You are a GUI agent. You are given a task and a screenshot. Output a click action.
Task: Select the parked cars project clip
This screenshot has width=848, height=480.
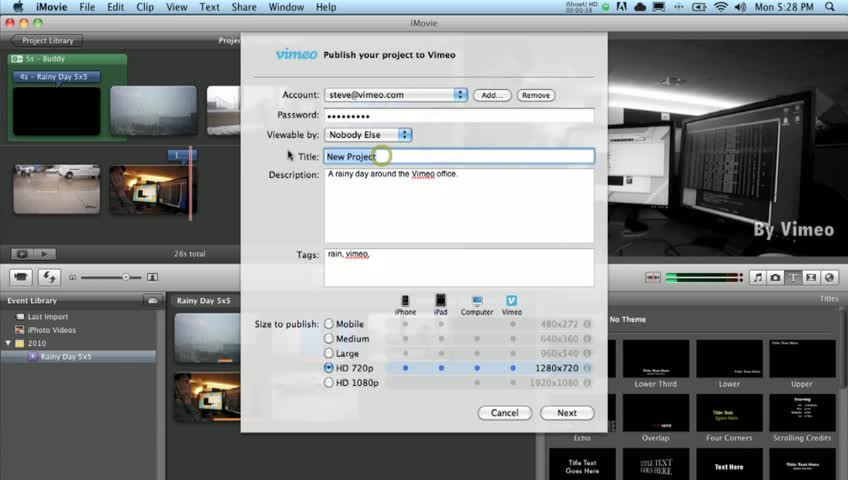[x=57, y=189]
